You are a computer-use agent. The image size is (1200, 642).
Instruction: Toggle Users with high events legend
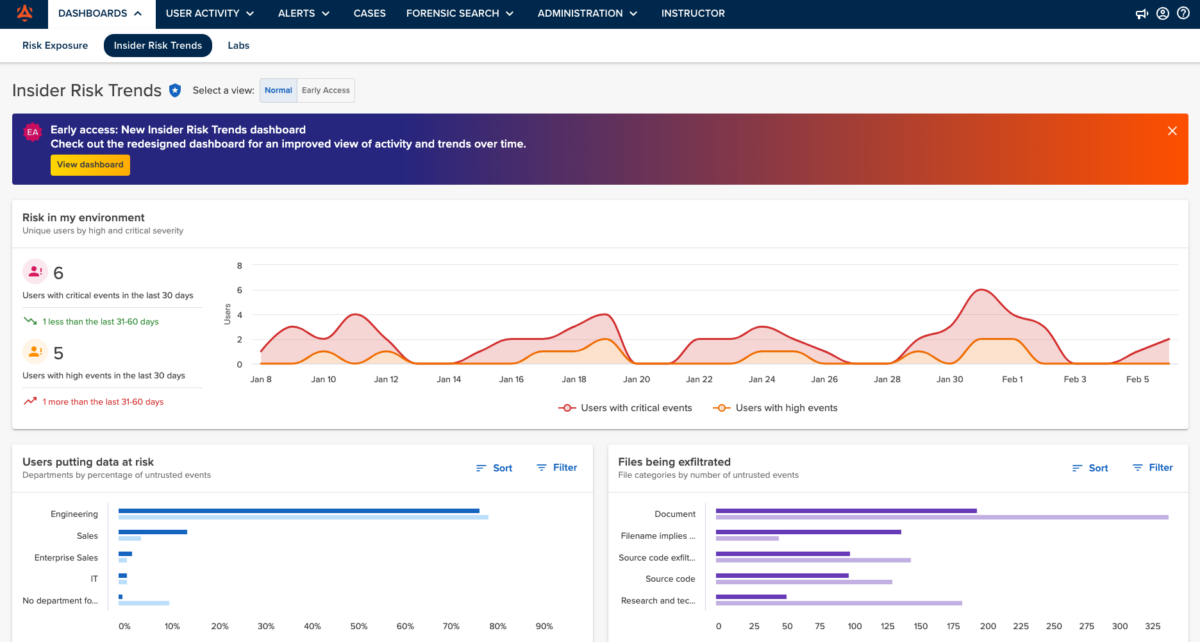pyautogui.click(x=776, y=408)
